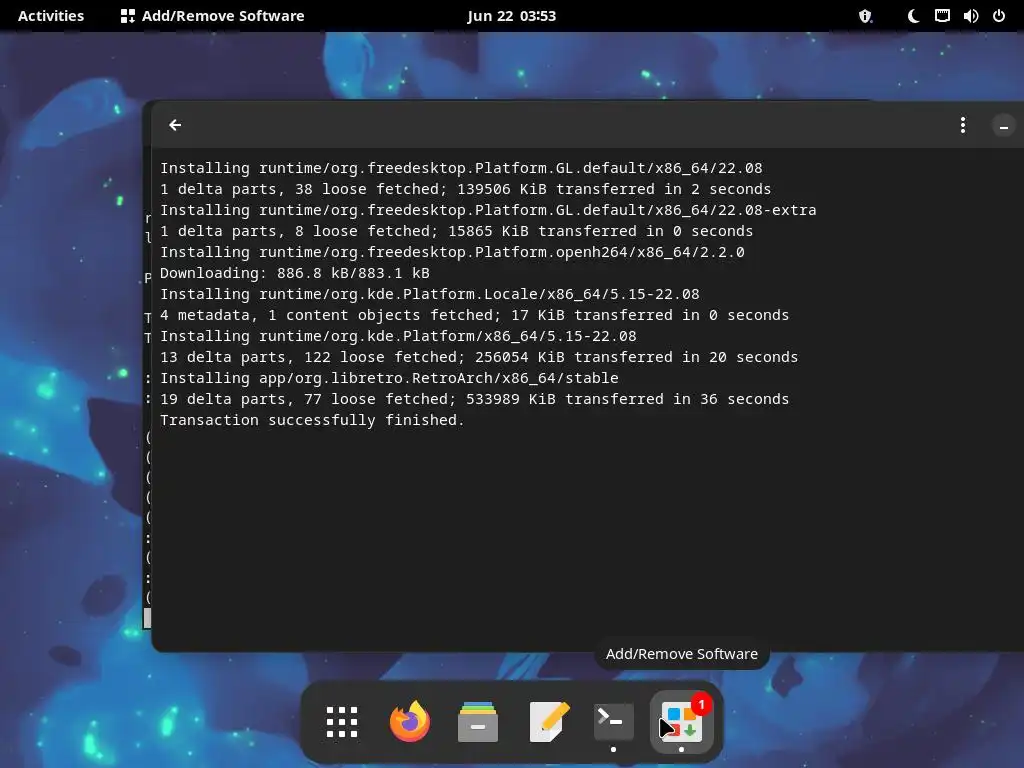Switch to Terminal from the dock
The image size is (1024, 768).
(613, 722)
